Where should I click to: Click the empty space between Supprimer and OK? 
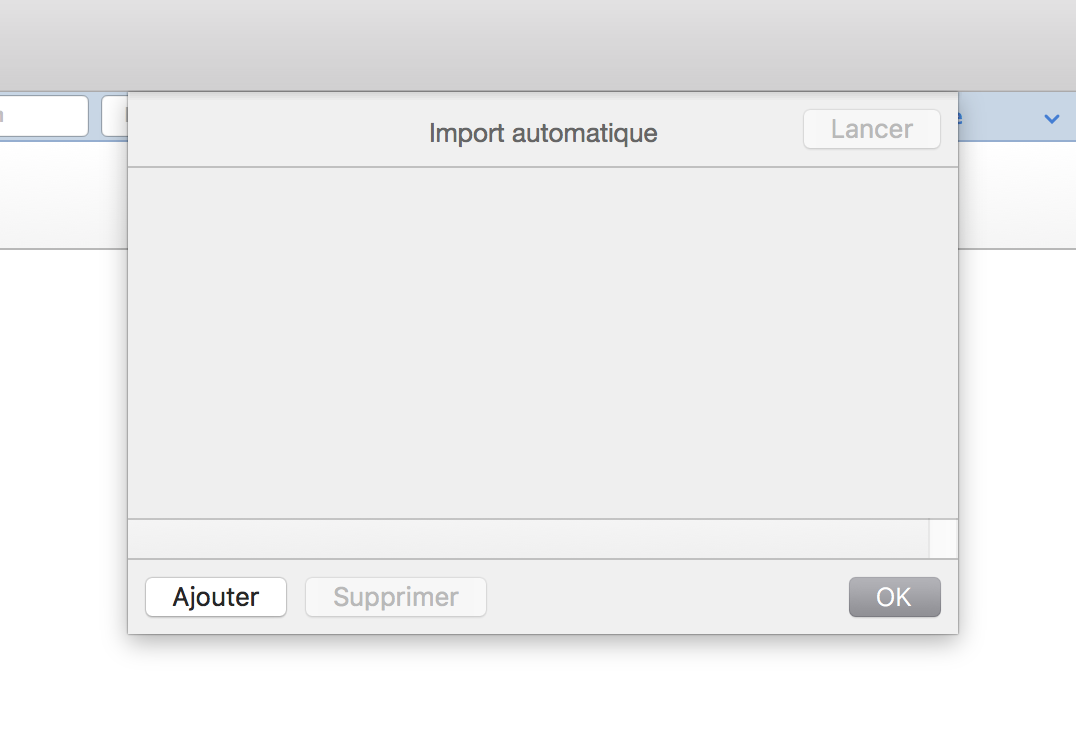click(x=667, y=597)
